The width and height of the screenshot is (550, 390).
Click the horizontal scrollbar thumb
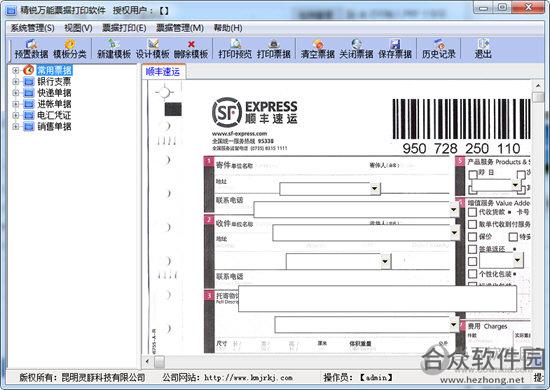tap(159, 362)
